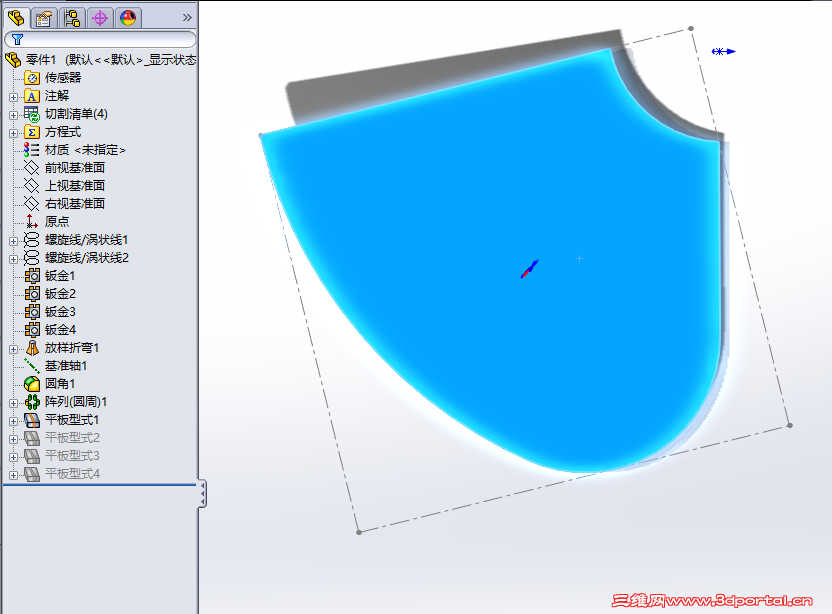The height and width of the screenshot is (614, 832).
Task: Click the blue grain direction arrow
Action: point(723,51)
